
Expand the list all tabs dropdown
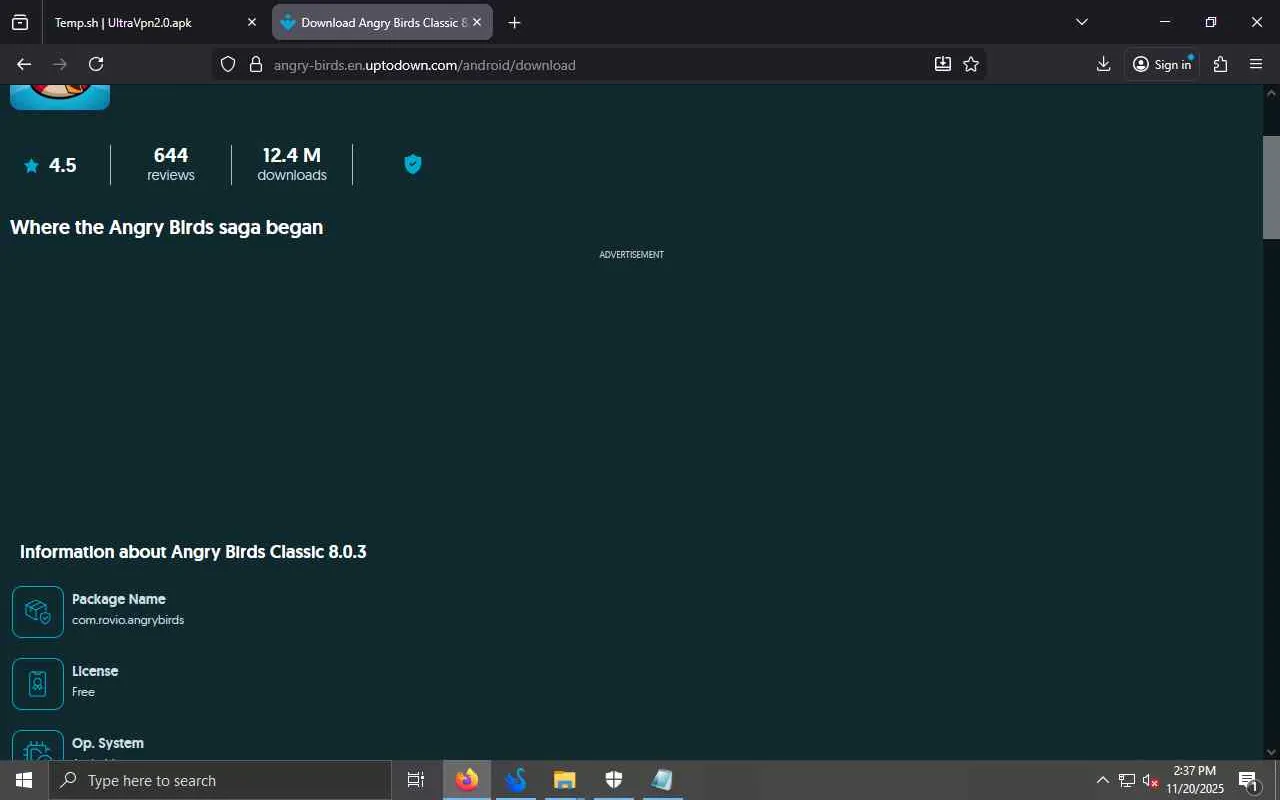(x=1081, y=22)
